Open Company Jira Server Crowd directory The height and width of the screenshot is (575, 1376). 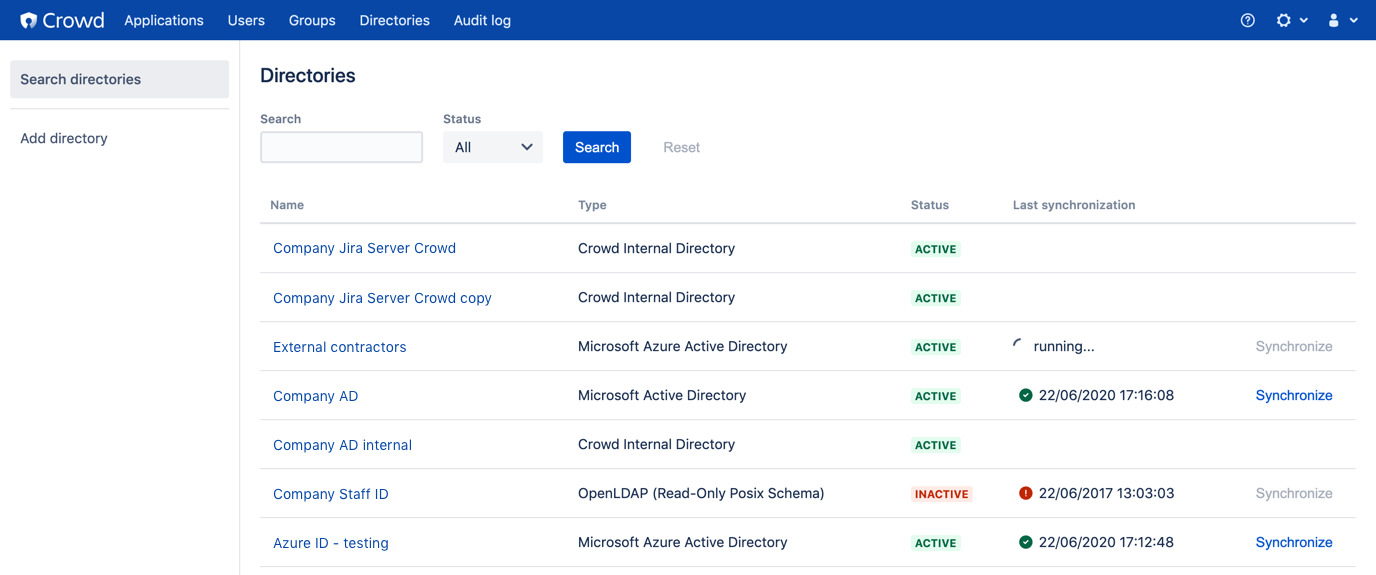click(x=364, y=248)
